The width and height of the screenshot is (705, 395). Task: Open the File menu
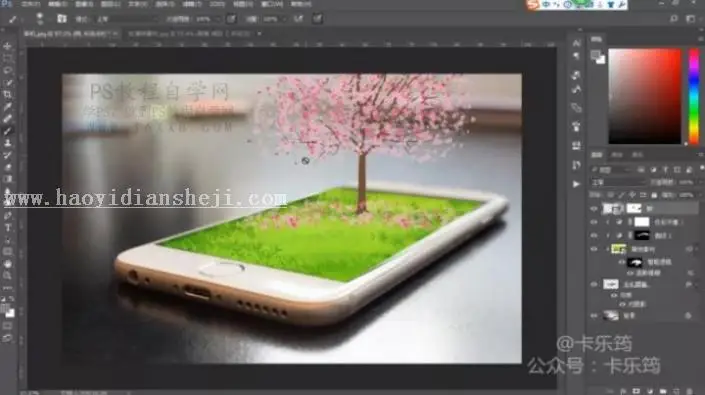tap(31, 4)
